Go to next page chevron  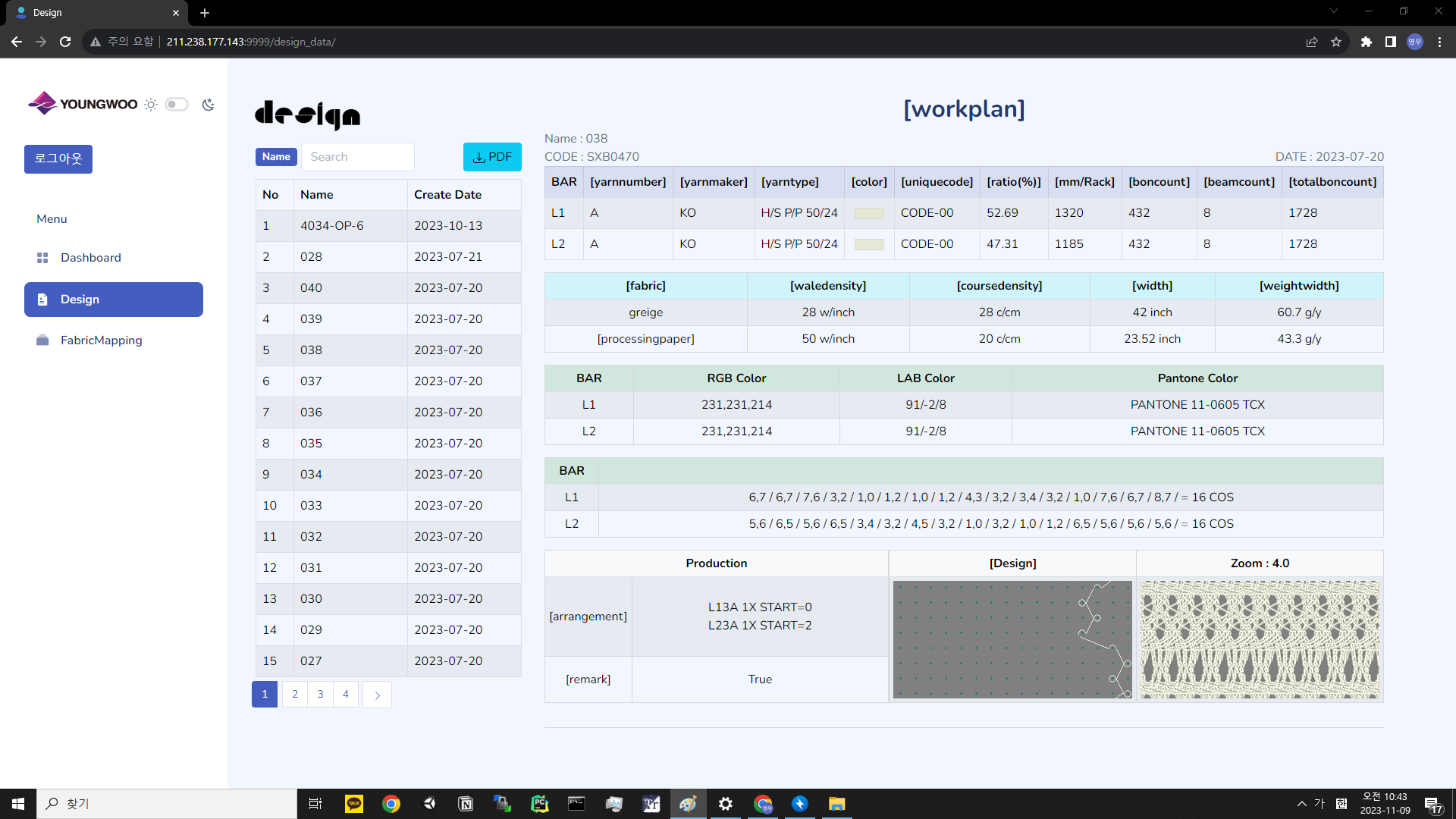tap(377, 695)
